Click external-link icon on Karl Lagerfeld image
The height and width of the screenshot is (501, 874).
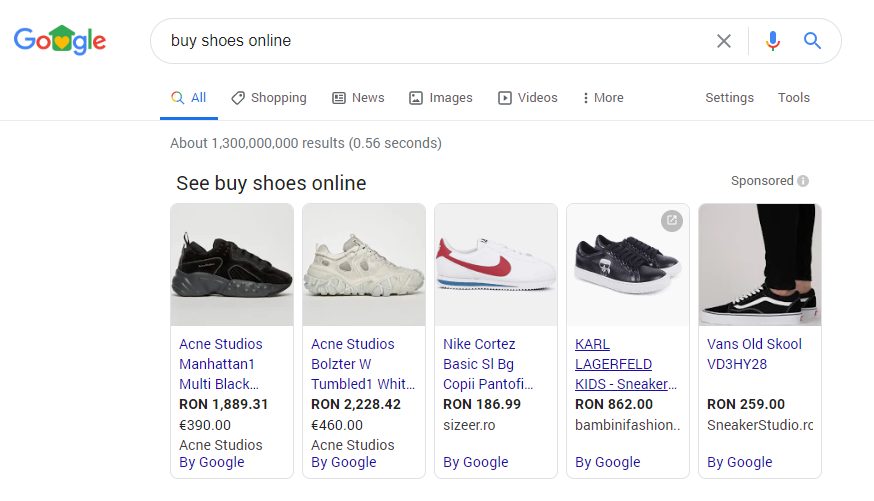pos(672,221)
